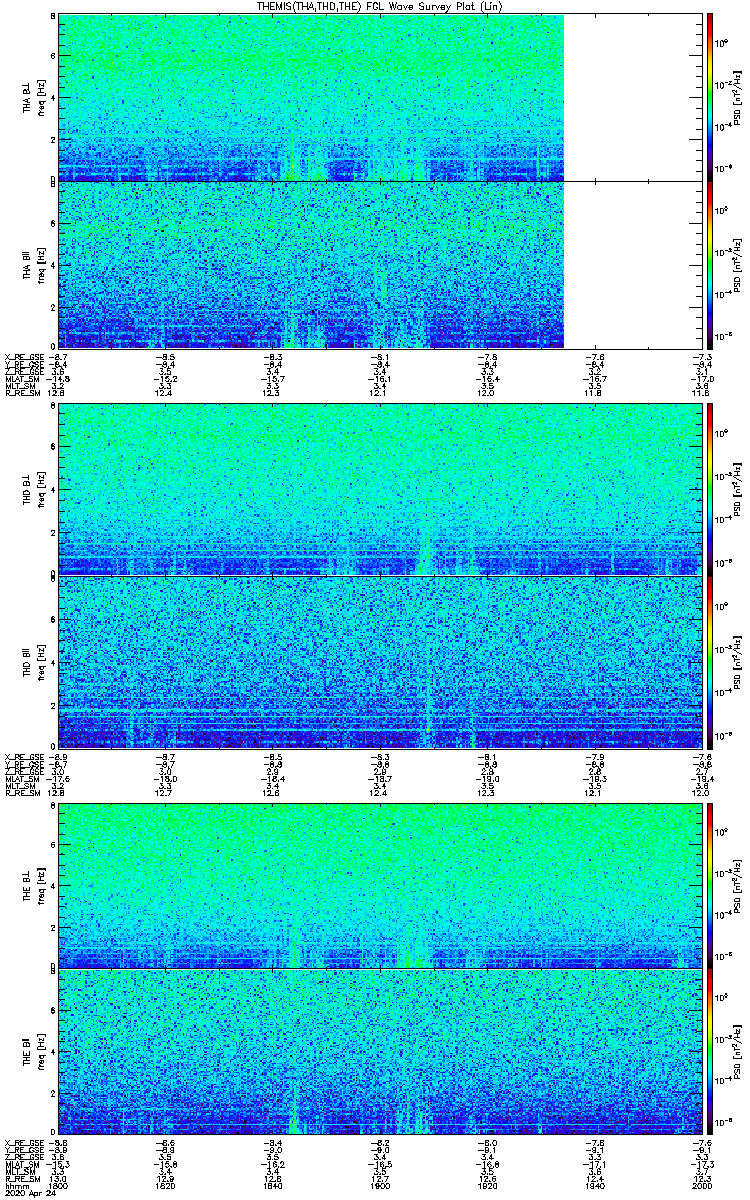Click the THD B-perpendicular spectrogram panel
This screenshot has width=750, height=1200.
click(x=380, y=490)
